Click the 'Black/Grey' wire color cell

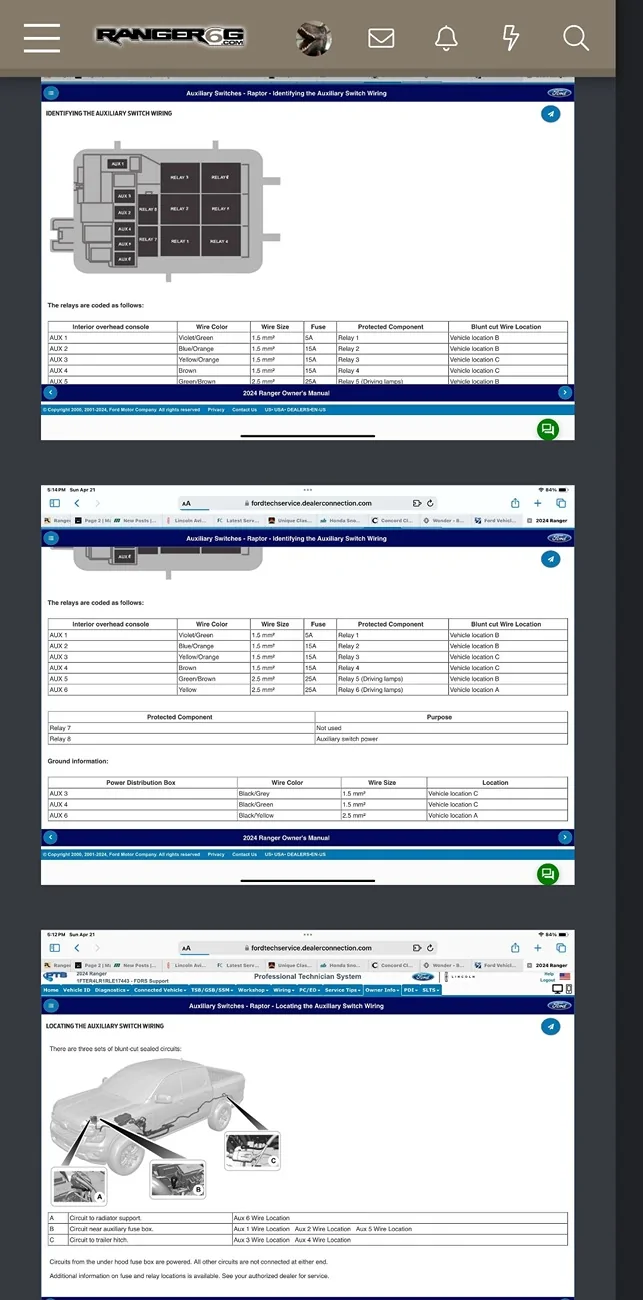[x=288, y=794]
